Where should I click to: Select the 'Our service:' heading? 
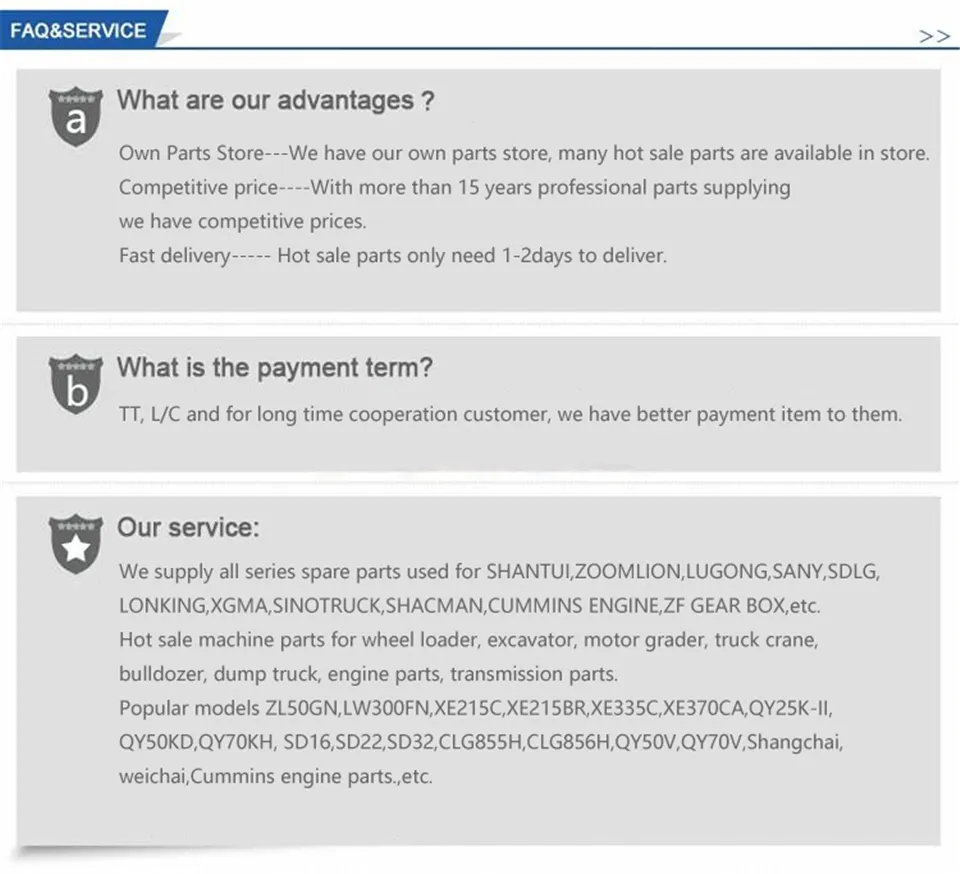(x=189, y=528)
